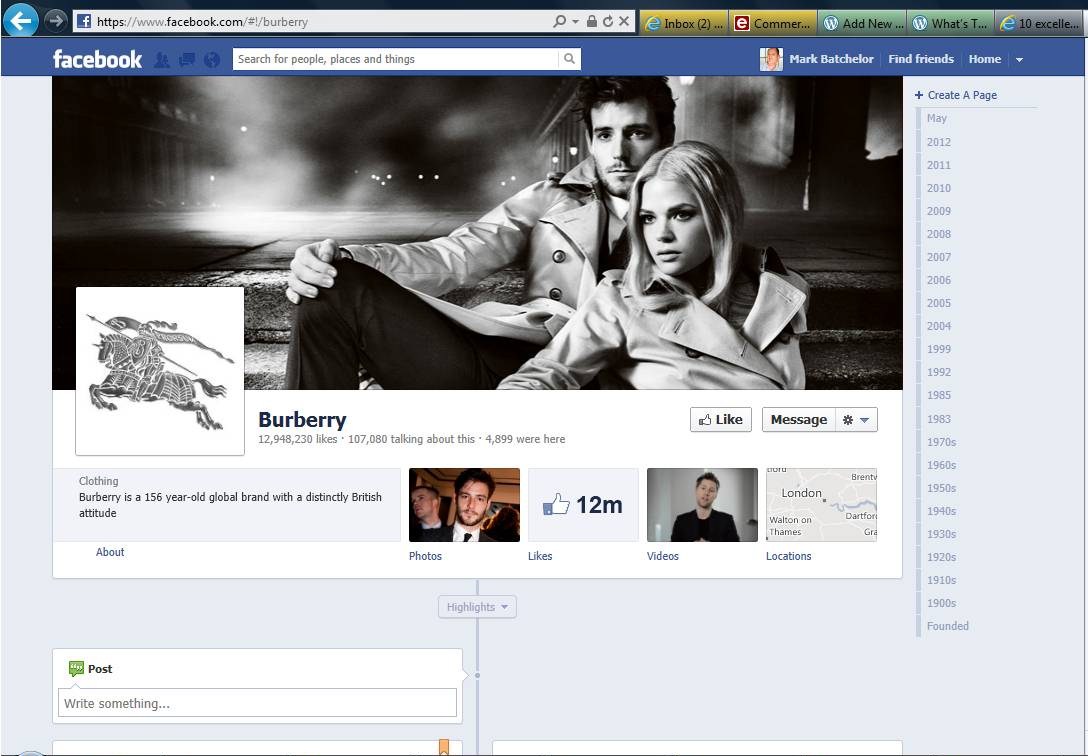1088x756 pixels.
Task: Click the browser back arrow button
Action: pos(20,20)
